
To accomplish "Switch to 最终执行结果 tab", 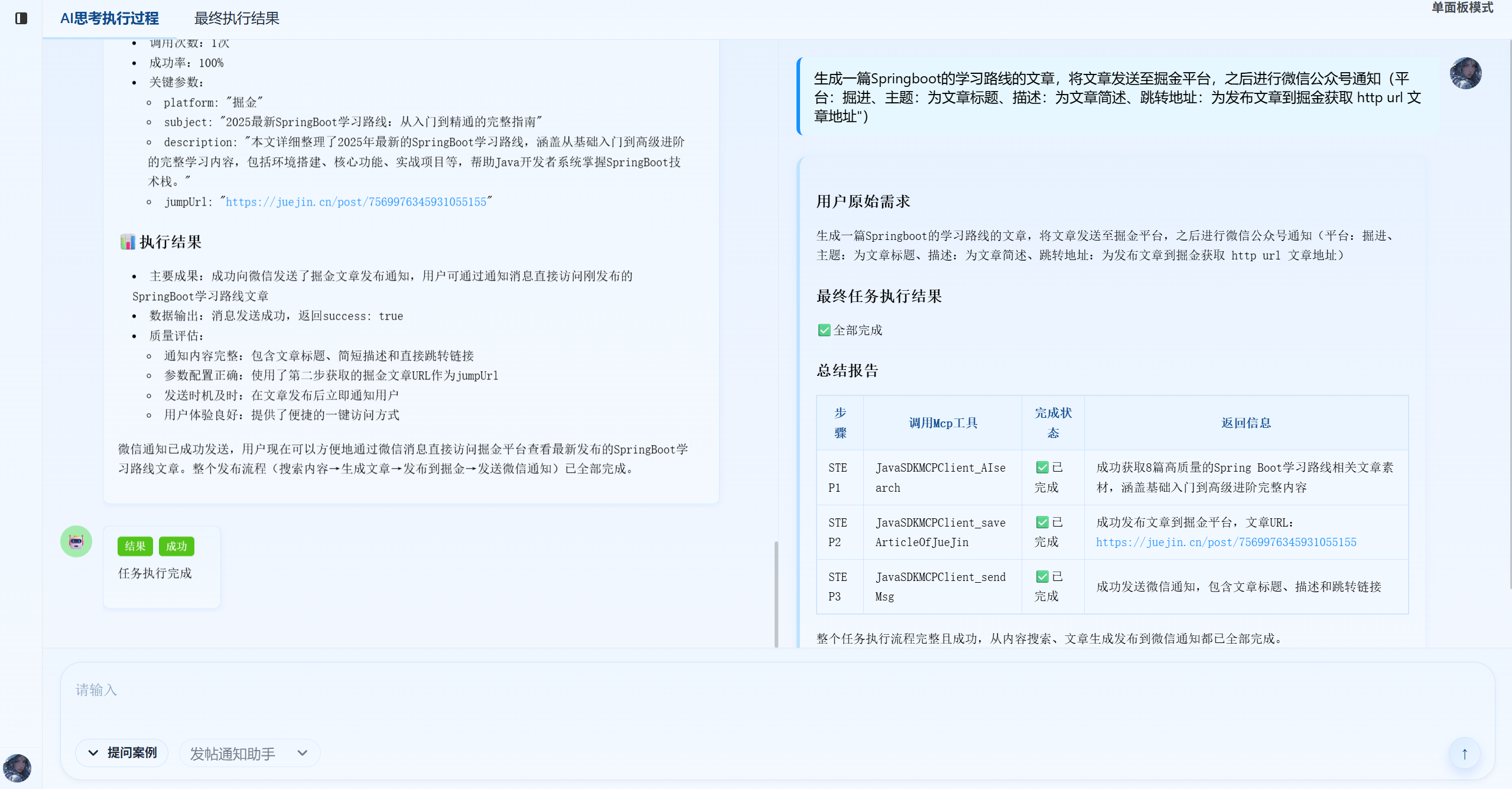I will pos(236,18).
